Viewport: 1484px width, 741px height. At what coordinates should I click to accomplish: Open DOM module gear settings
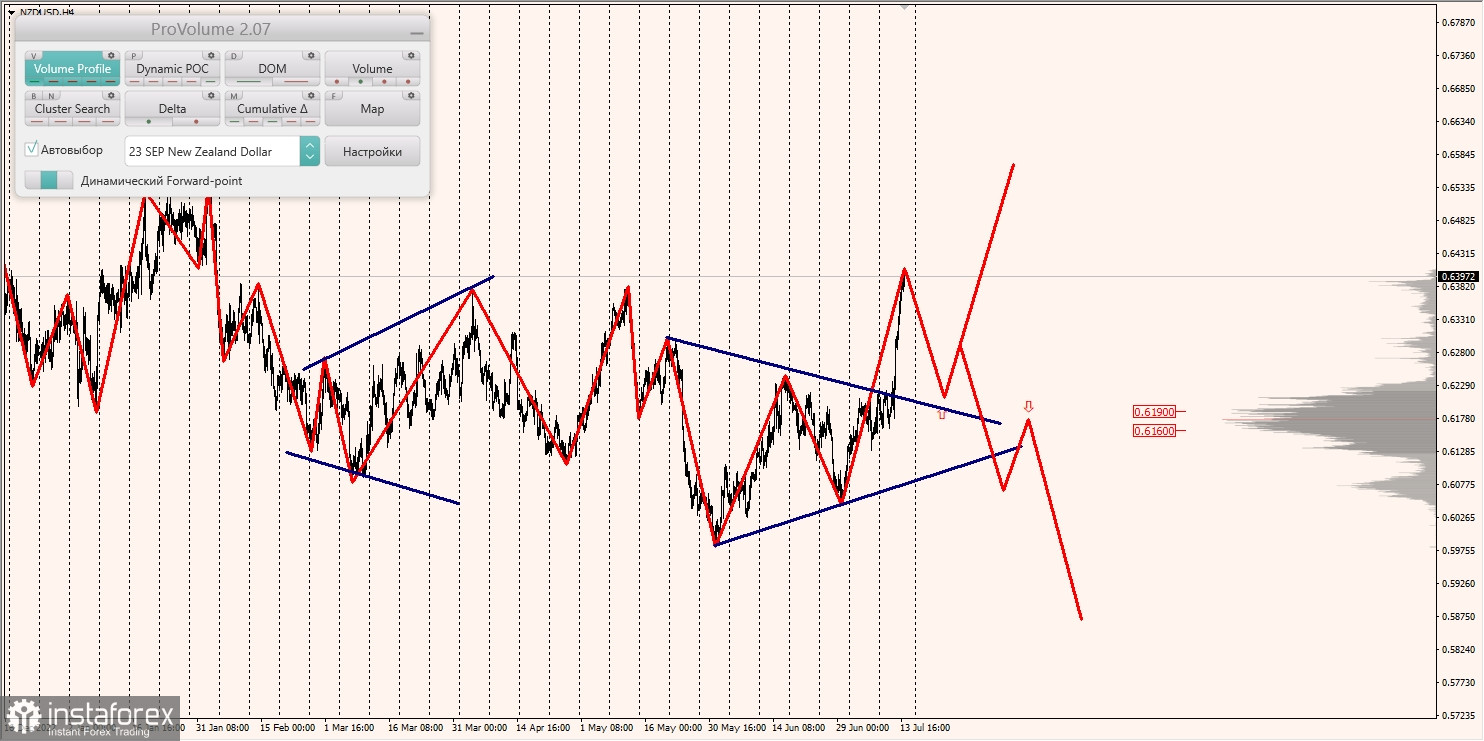coord(311,56)
